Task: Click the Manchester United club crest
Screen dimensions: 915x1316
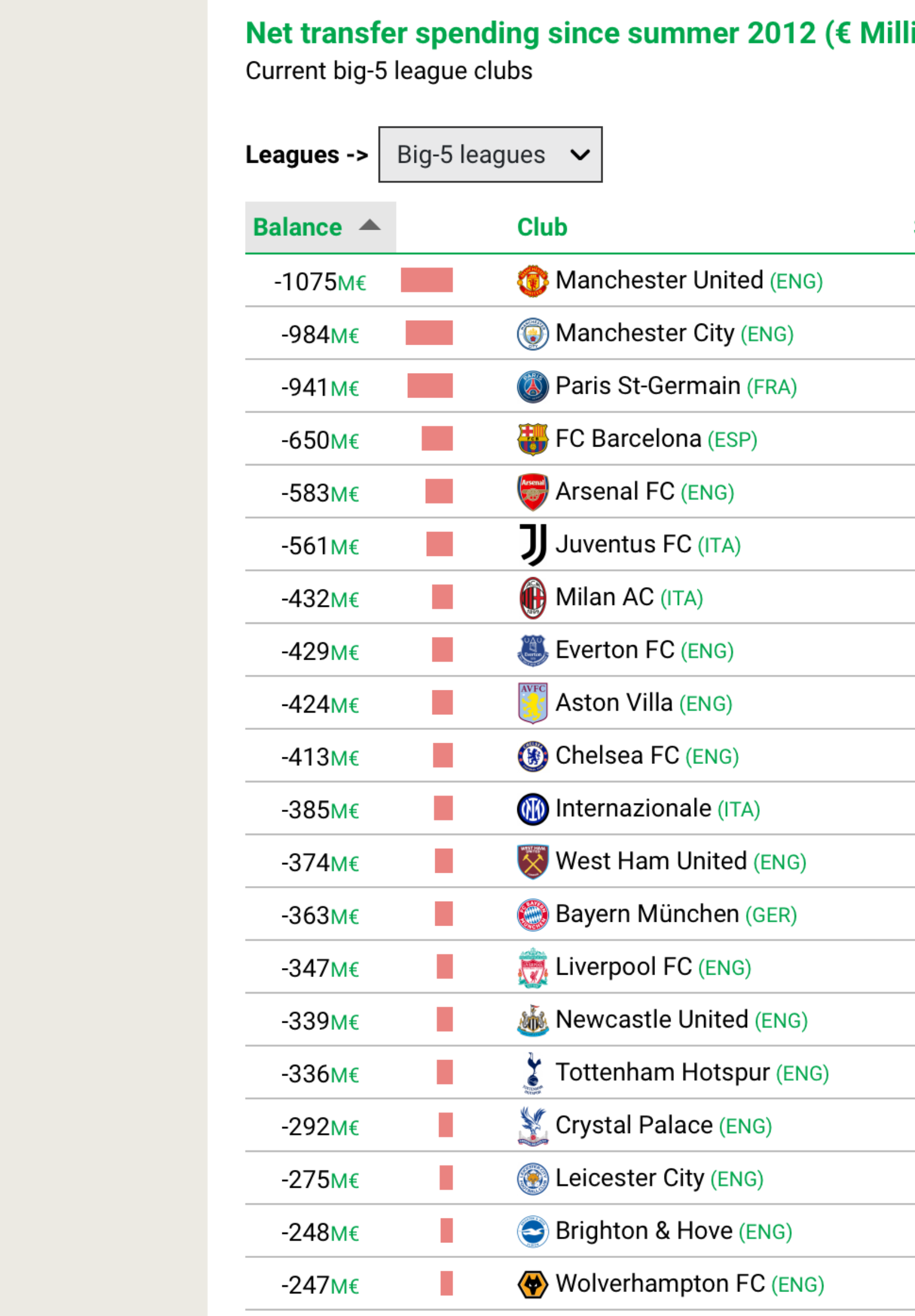Action: pyautogui.click(x=533, y=280)
